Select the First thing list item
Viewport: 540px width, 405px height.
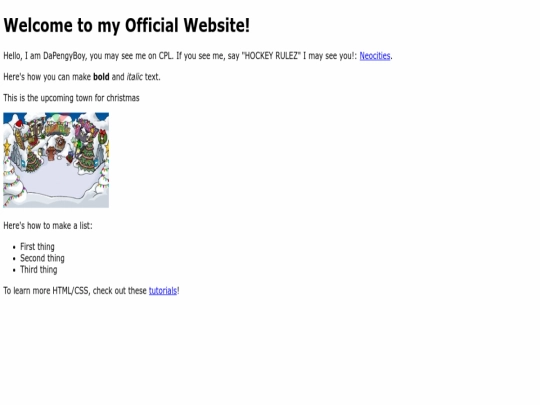point(37,247)
